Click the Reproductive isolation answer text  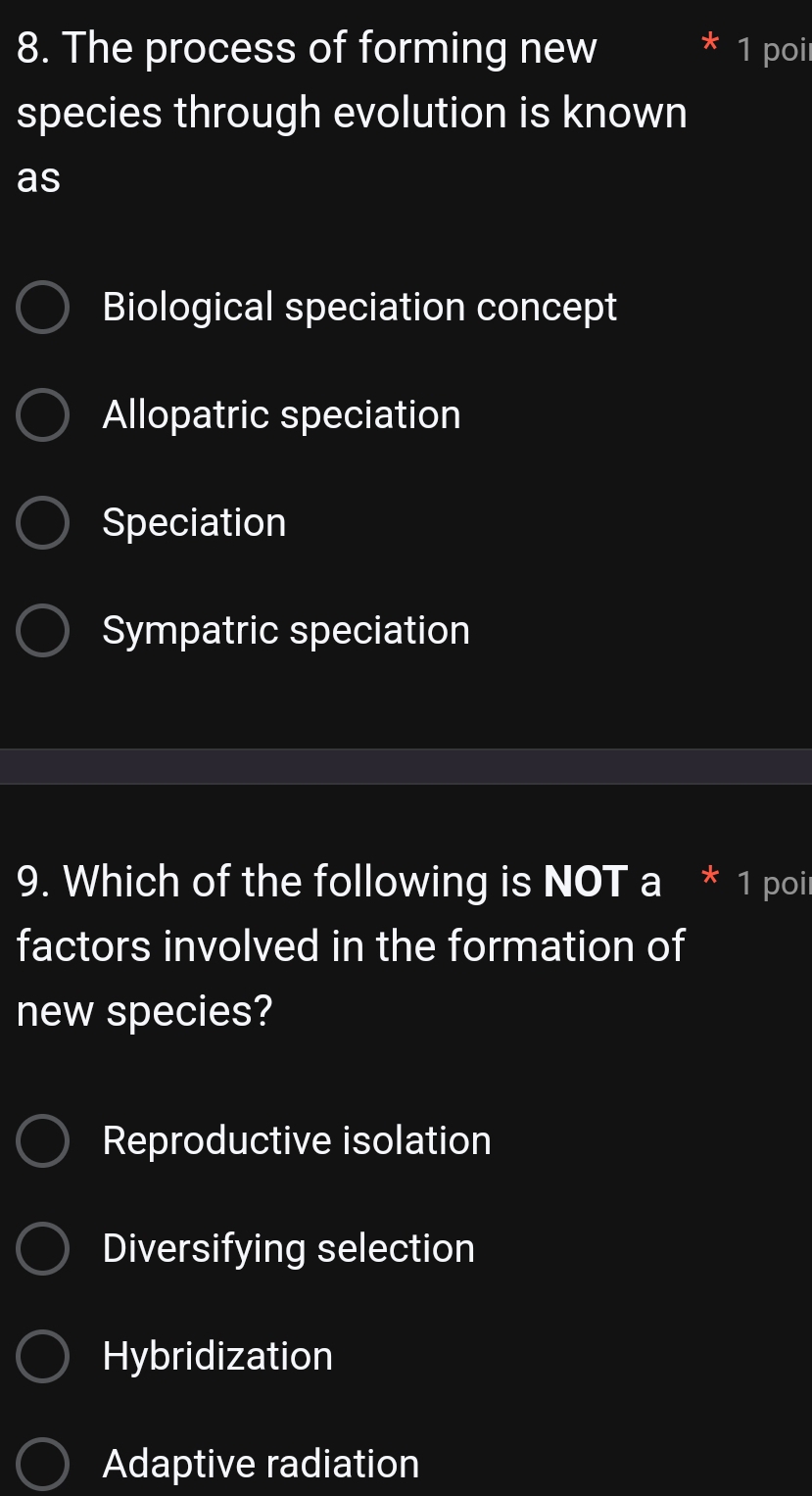[x=297, y=1140]
